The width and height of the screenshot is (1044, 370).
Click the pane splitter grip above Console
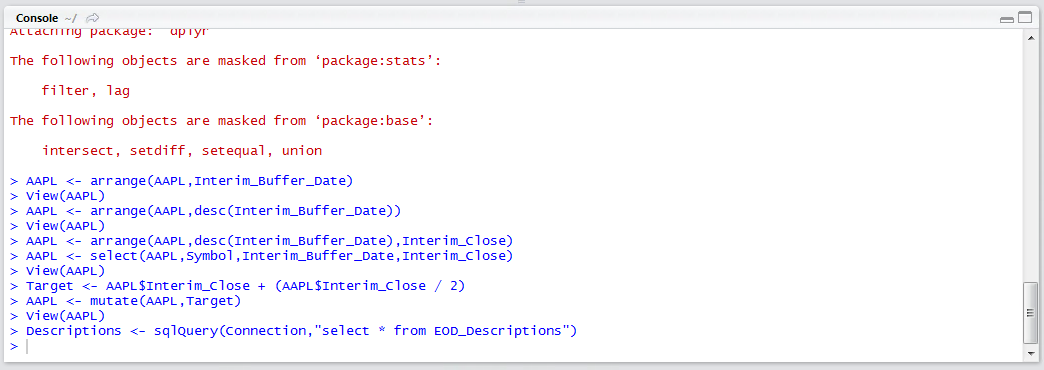click(521, 2)
